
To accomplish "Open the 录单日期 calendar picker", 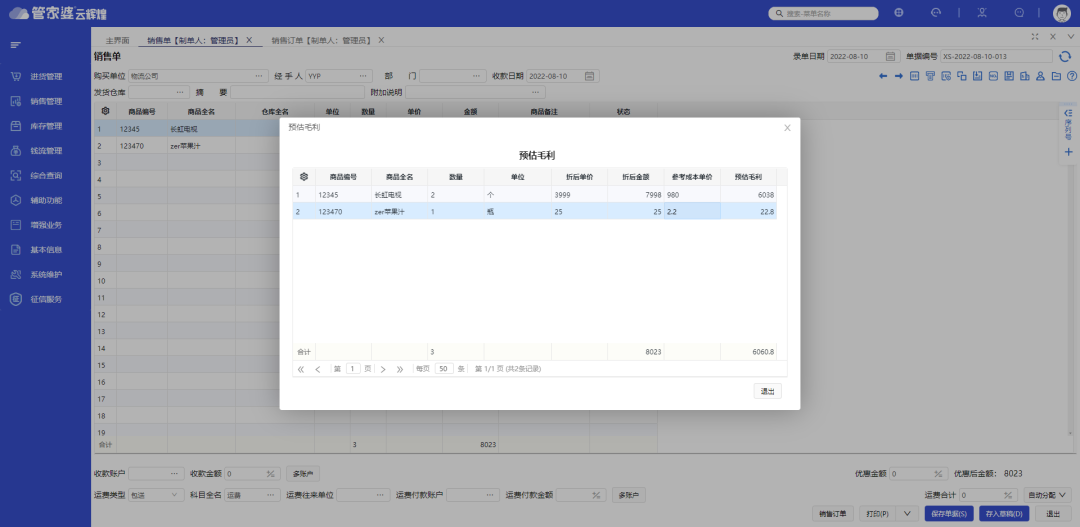I will point(890,57).
